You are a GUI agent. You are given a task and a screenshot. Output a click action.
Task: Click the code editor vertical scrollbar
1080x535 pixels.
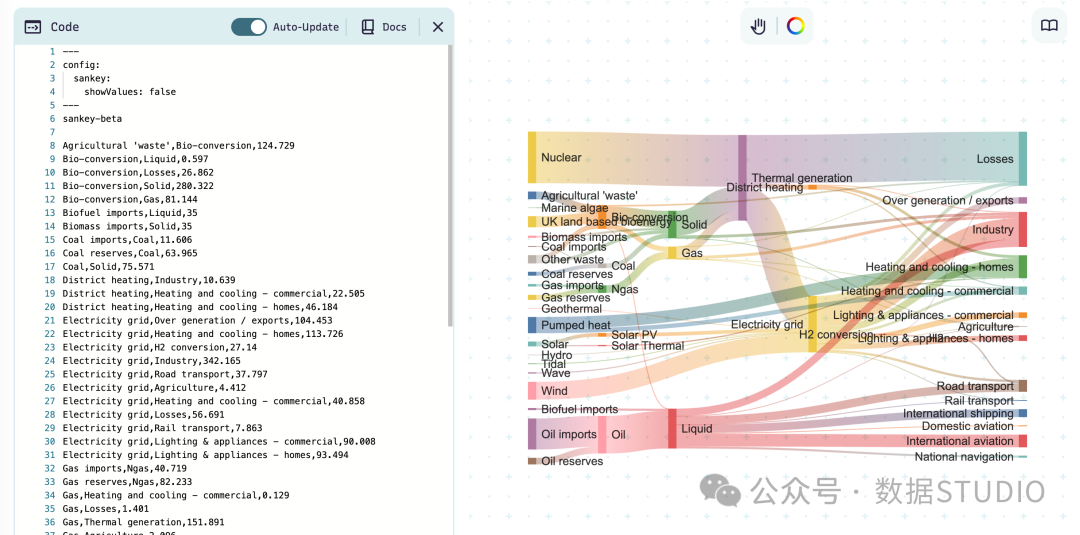tap(450, 186)
